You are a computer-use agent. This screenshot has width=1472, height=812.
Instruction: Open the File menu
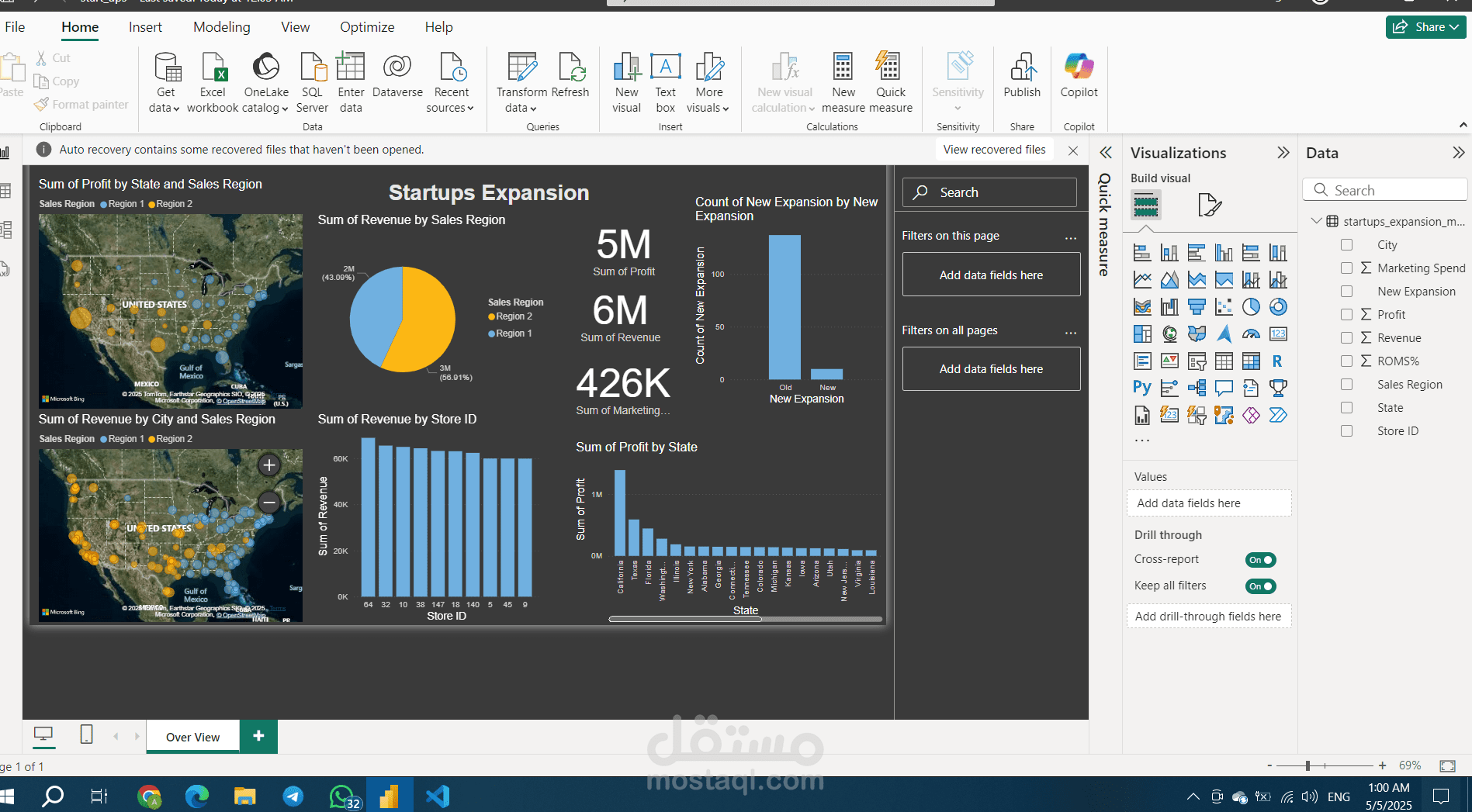coord(15,27)
